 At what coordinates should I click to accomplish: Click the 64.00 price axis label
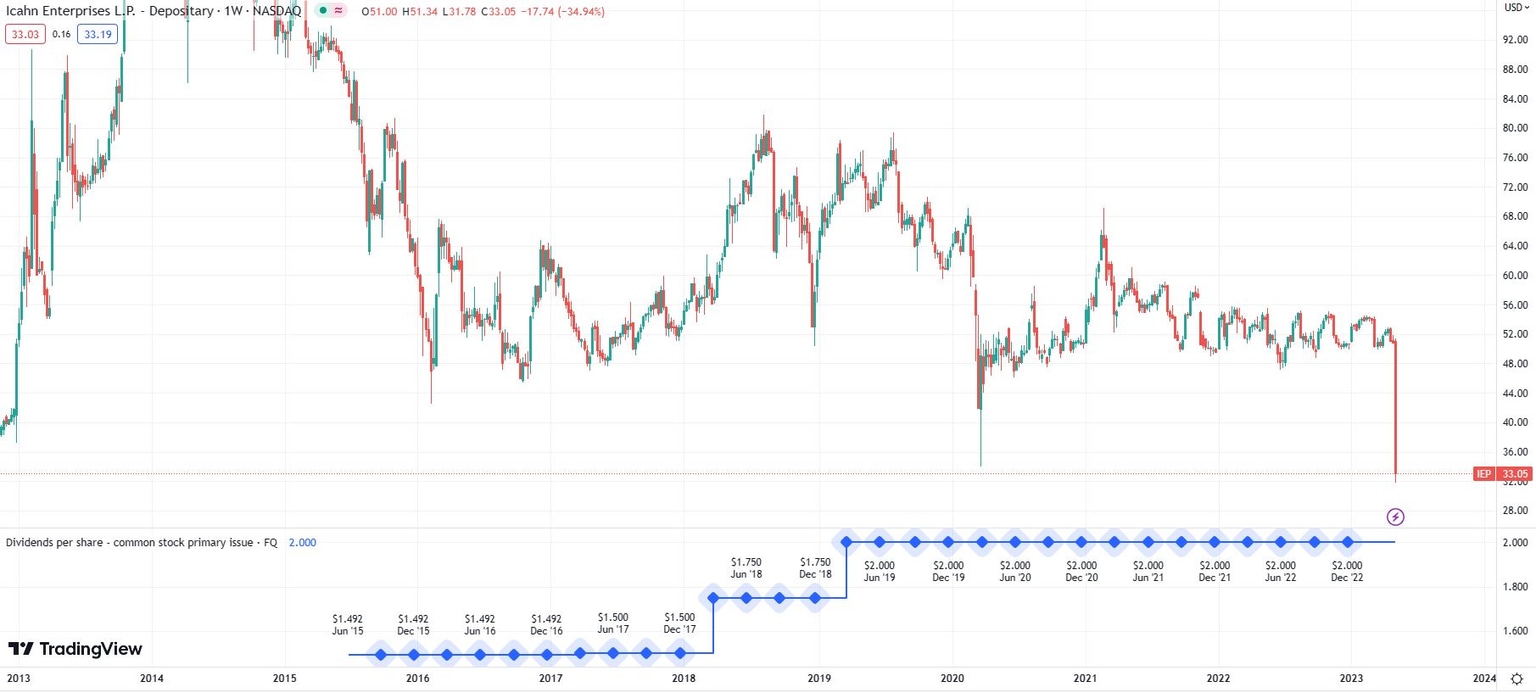pos(1515,246)
